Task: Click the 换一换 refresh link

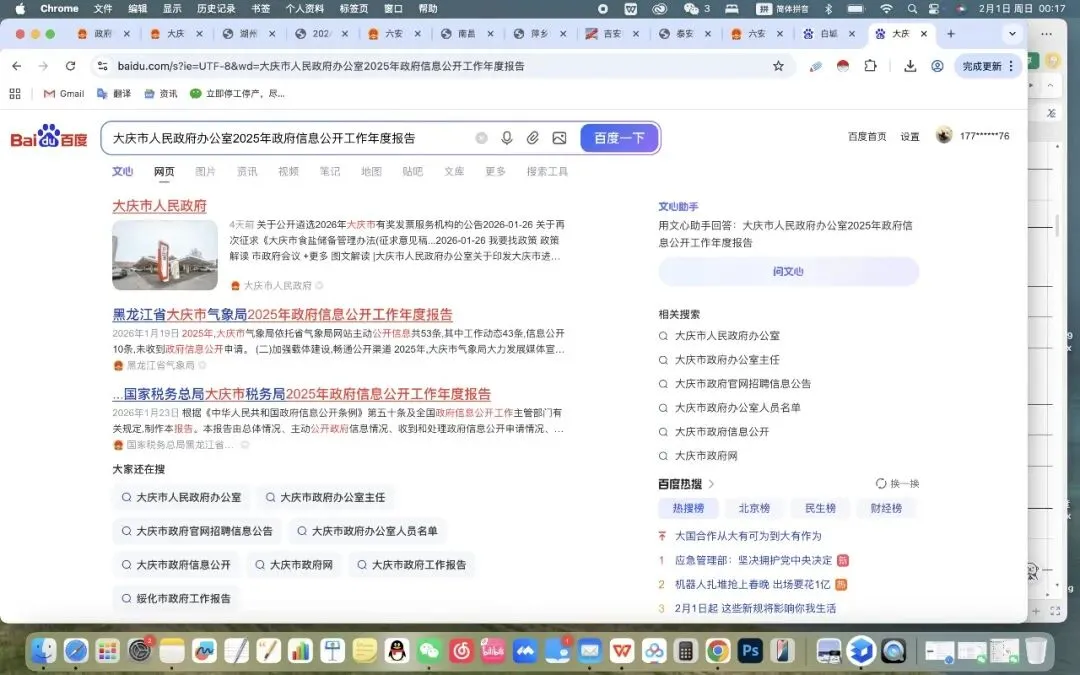Action: (x=897, y=484)
